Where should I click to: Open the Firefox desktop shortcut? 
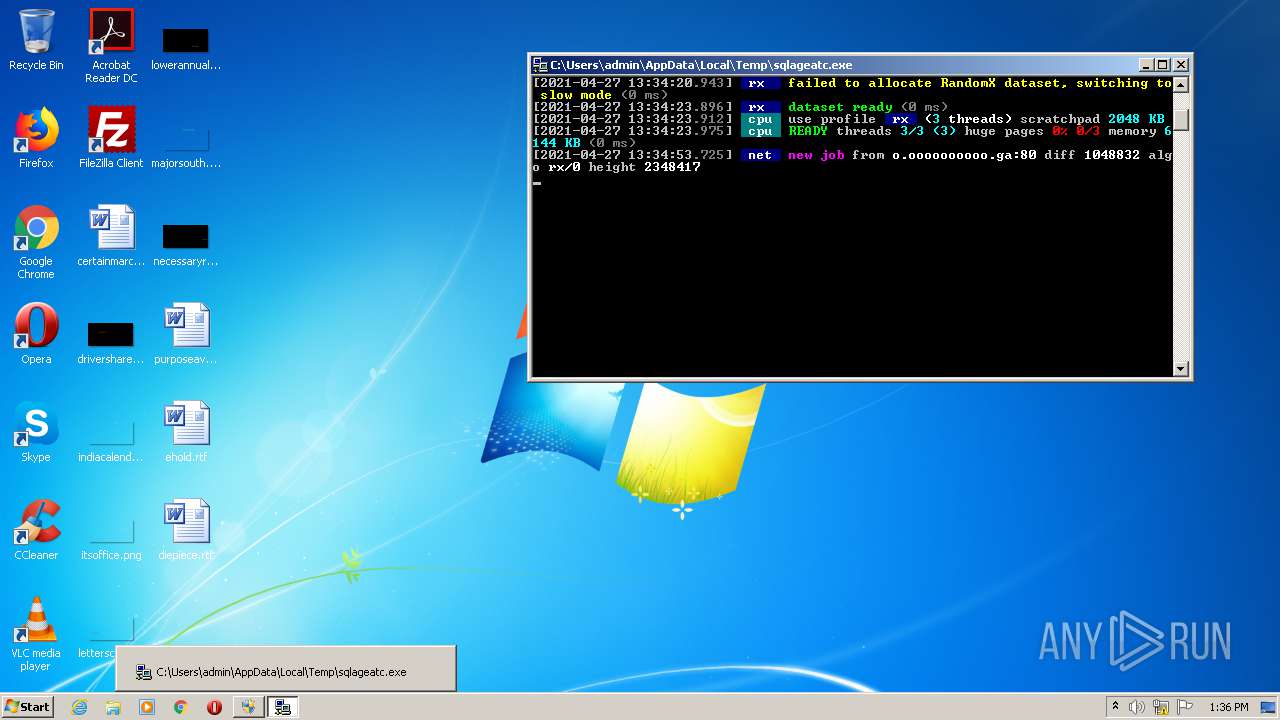pos(36,138)
